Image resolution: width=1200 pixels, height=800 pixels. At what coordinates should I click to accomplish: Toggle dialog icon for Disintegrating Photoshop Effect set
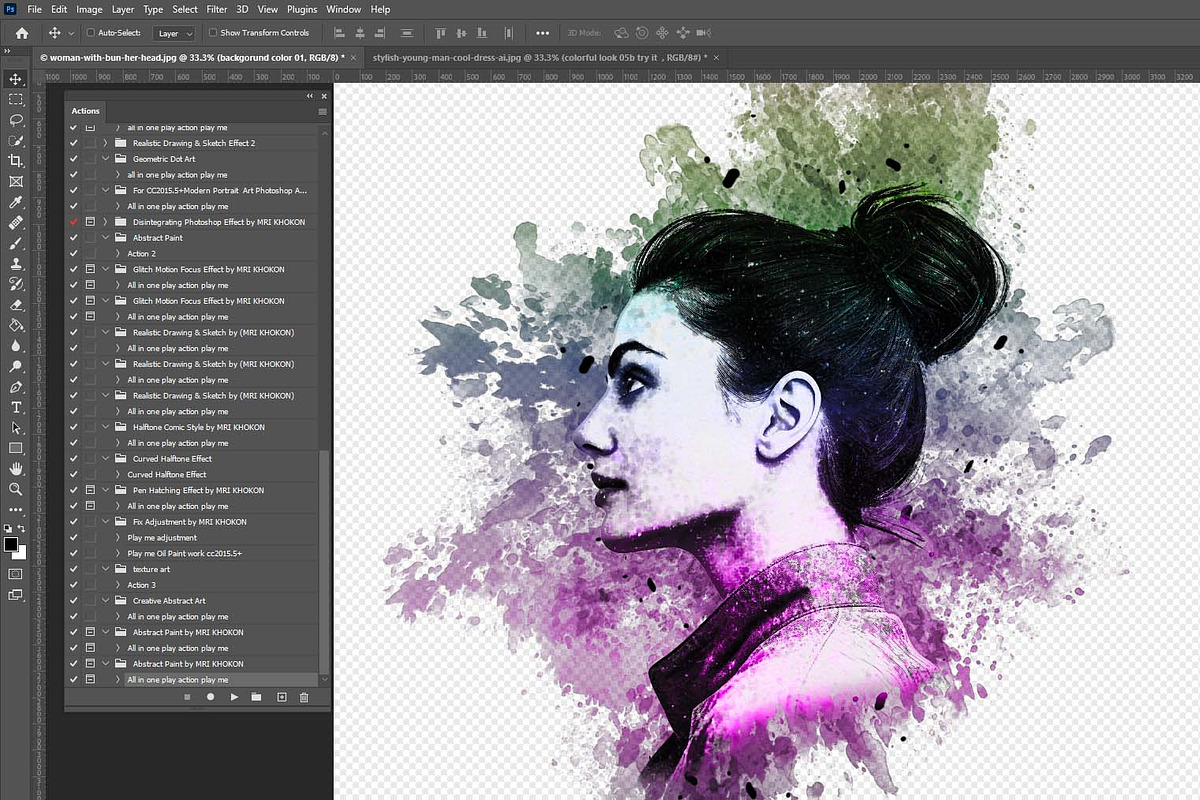click(x=90, y=222)
